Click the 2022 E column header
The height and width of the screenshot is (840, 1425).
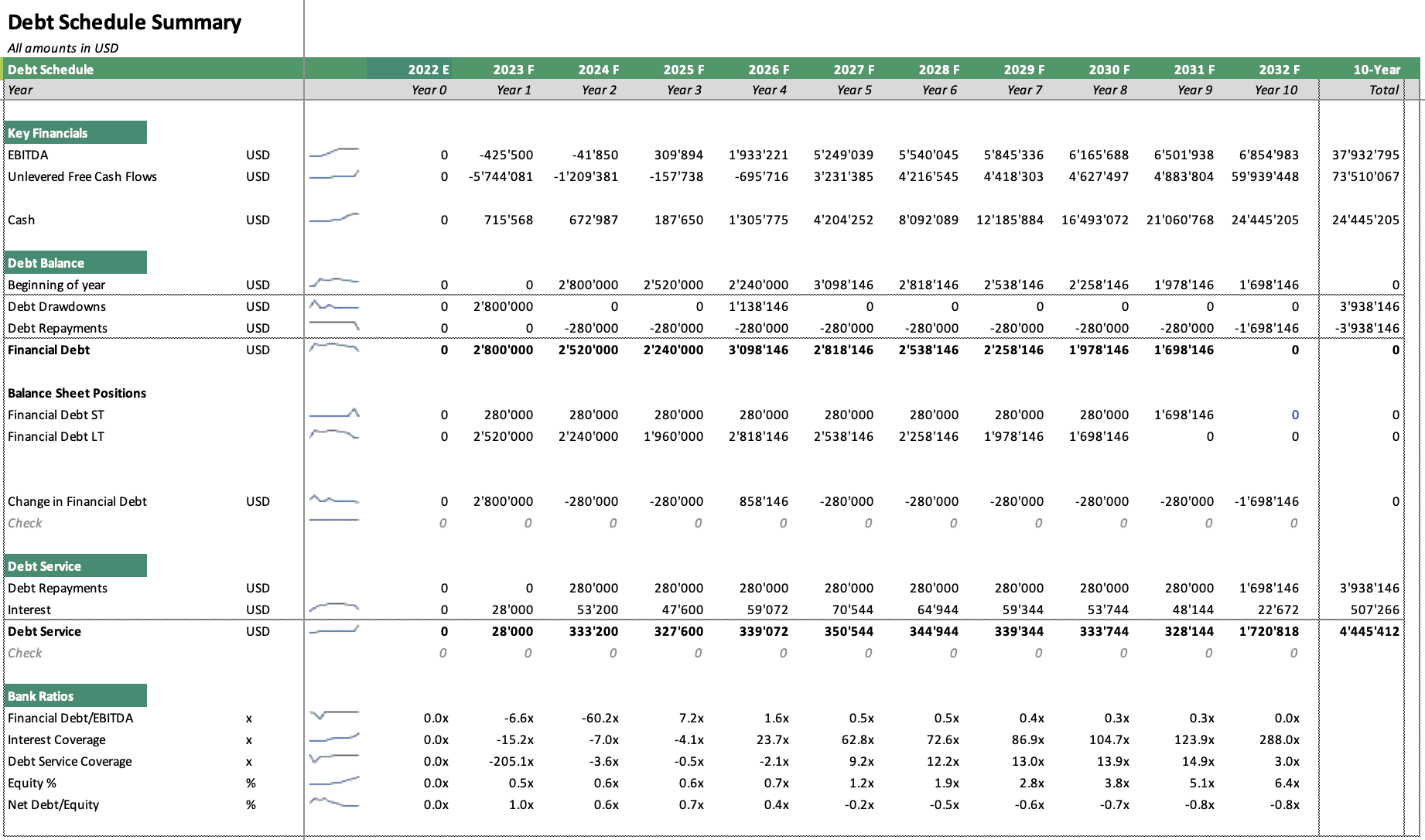pyautogui.click(x=428, y=70)
